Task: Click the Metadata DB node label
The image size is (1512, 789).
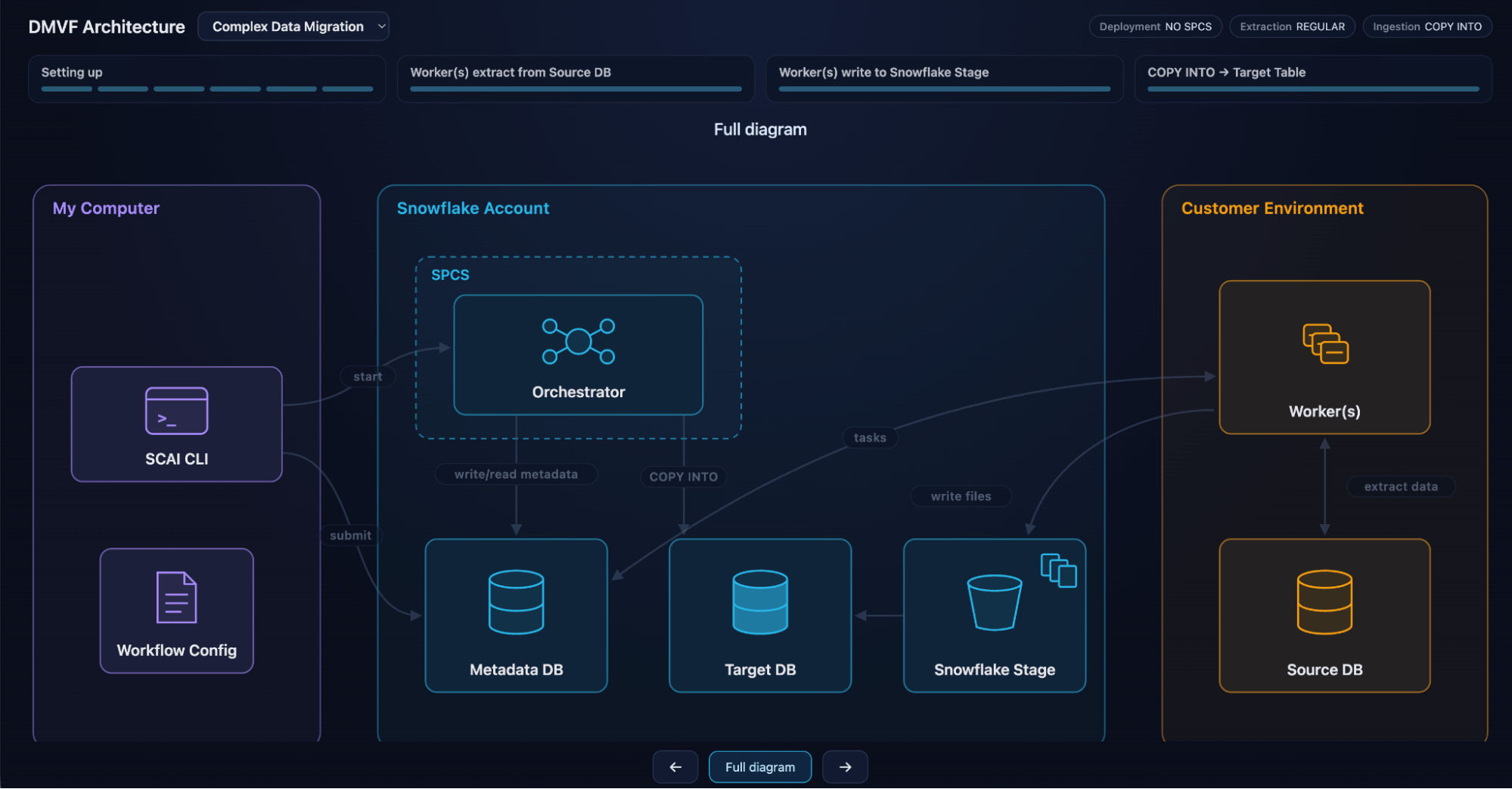Action: coord(517,669)
